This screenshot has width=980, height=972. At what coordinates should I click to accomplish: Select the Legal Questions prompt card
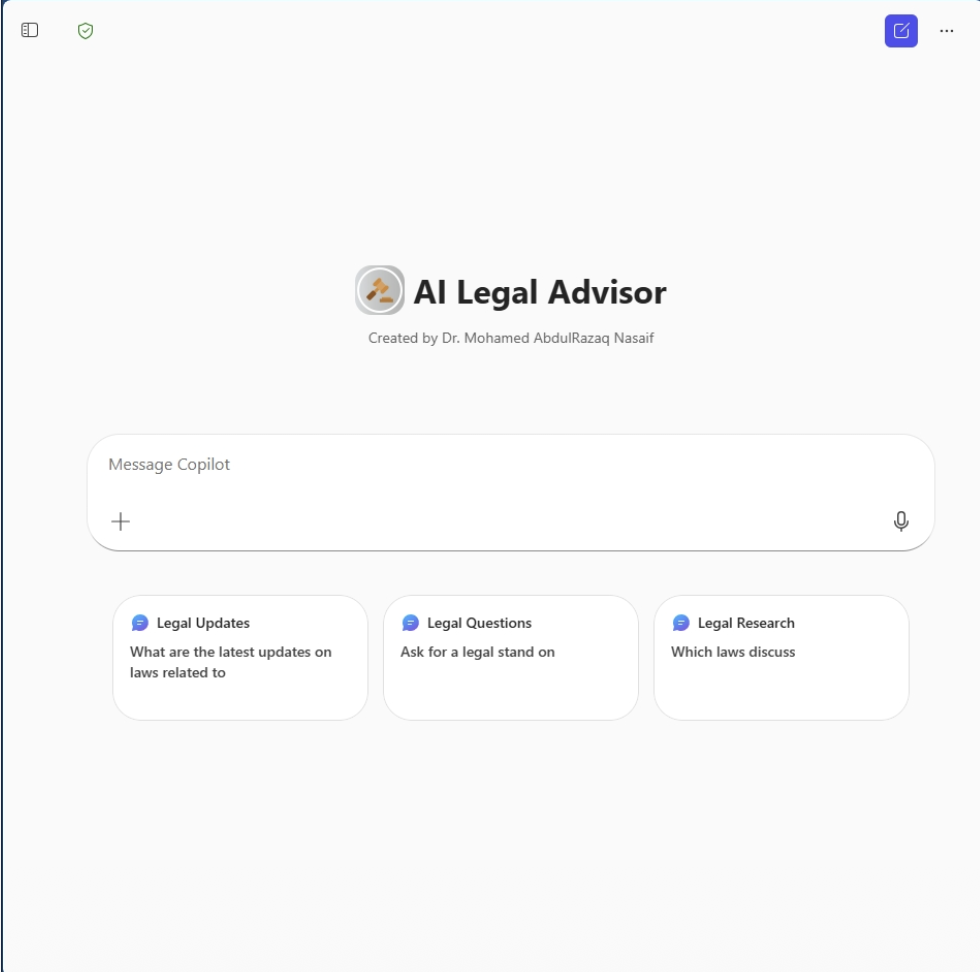[511, 658]
